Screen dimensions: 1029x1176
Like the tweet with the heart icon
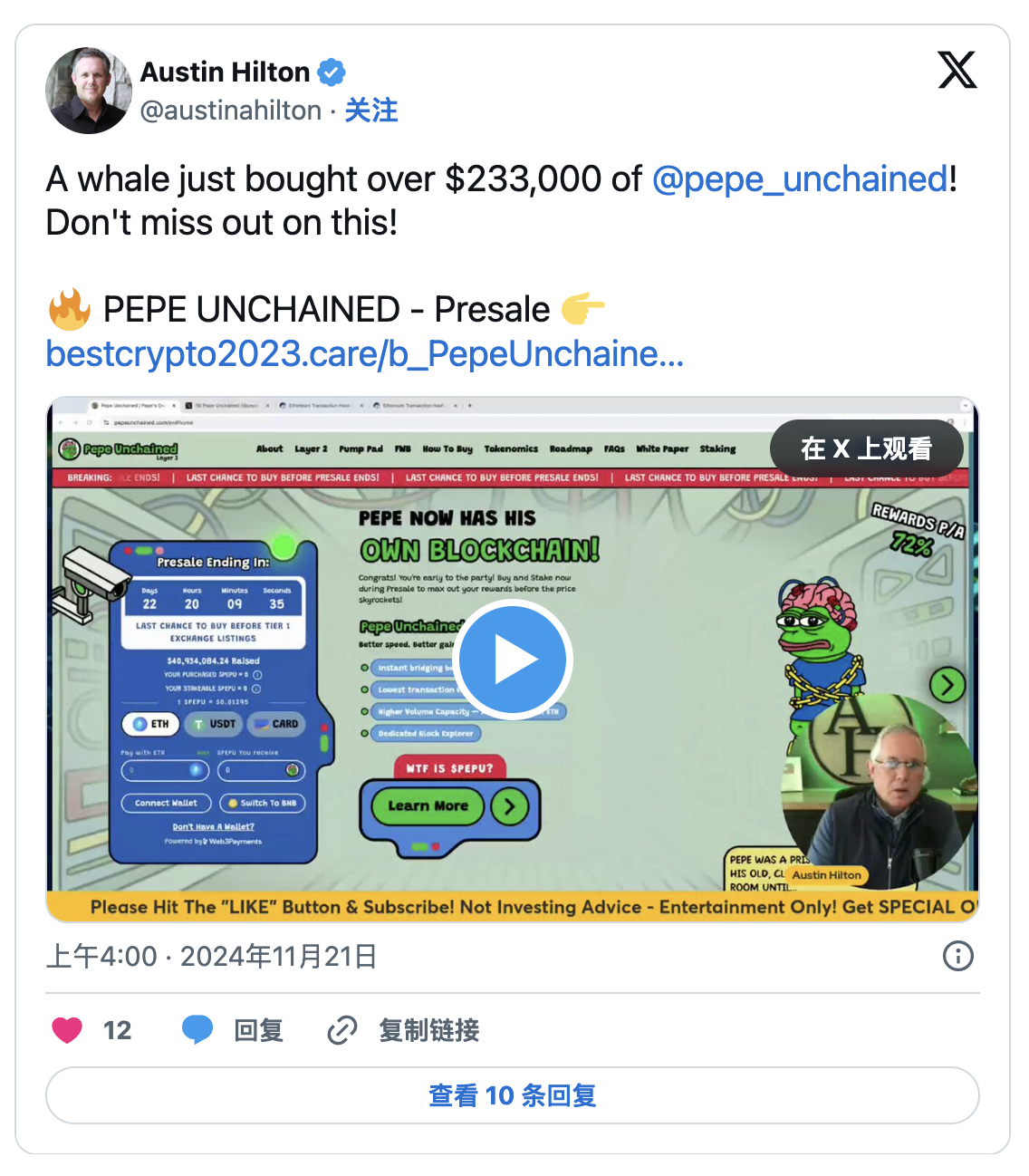67,1030
